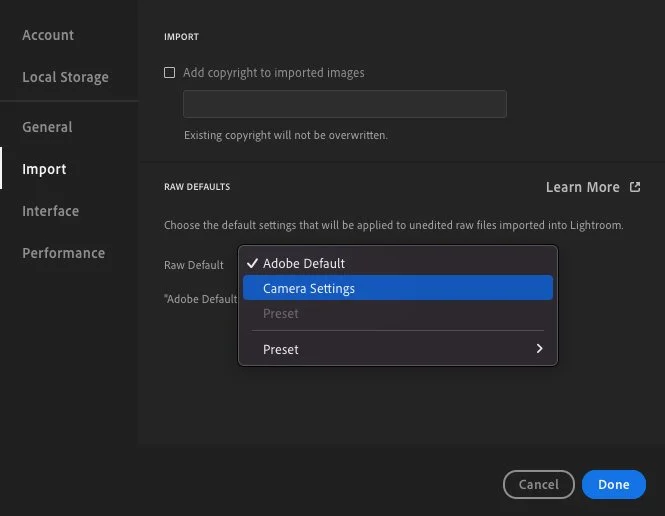The width and height of the screenshot is (665, 516).
Task: Show the Performance preferences section
Action: pos(63,253)
